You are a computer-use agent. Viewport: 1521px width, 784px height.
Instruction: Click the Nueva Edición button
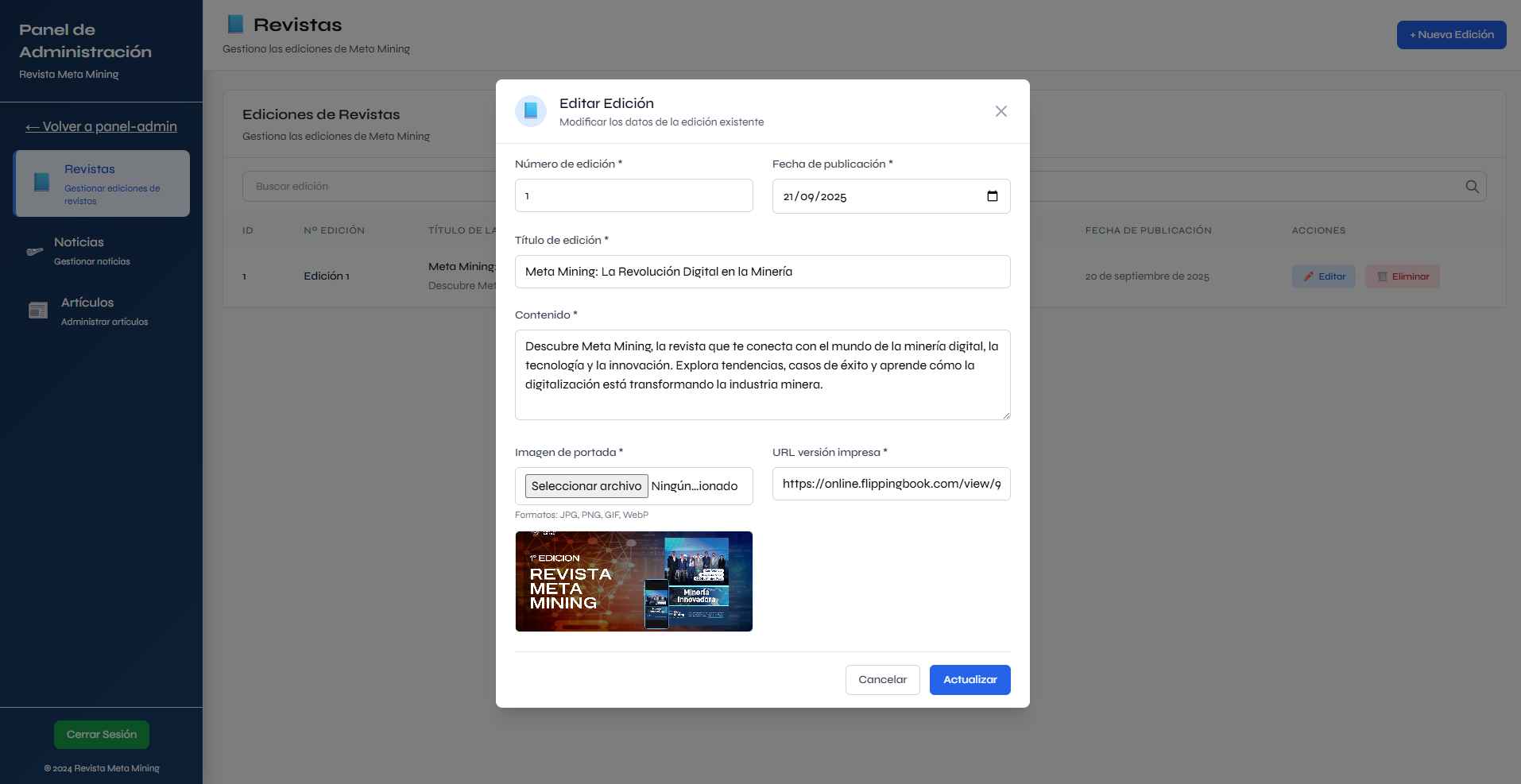point(1451,35)
